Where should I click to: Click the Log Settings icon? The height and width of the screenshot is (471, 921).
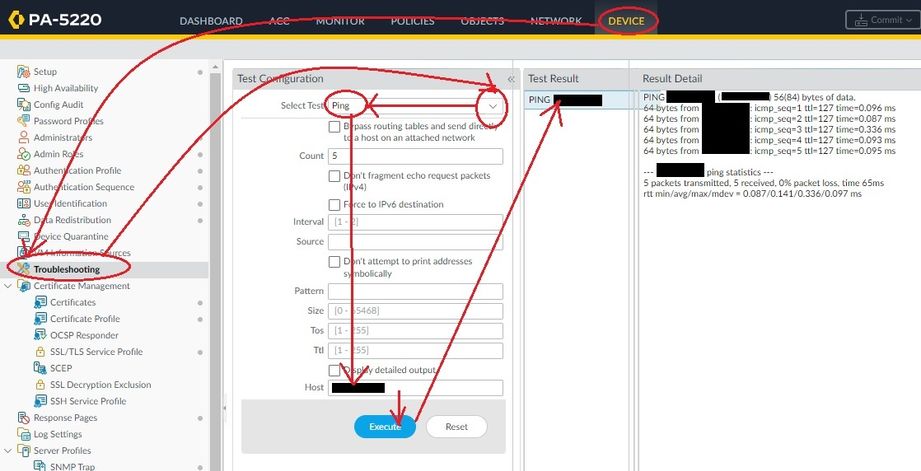(x=23, y=434)
